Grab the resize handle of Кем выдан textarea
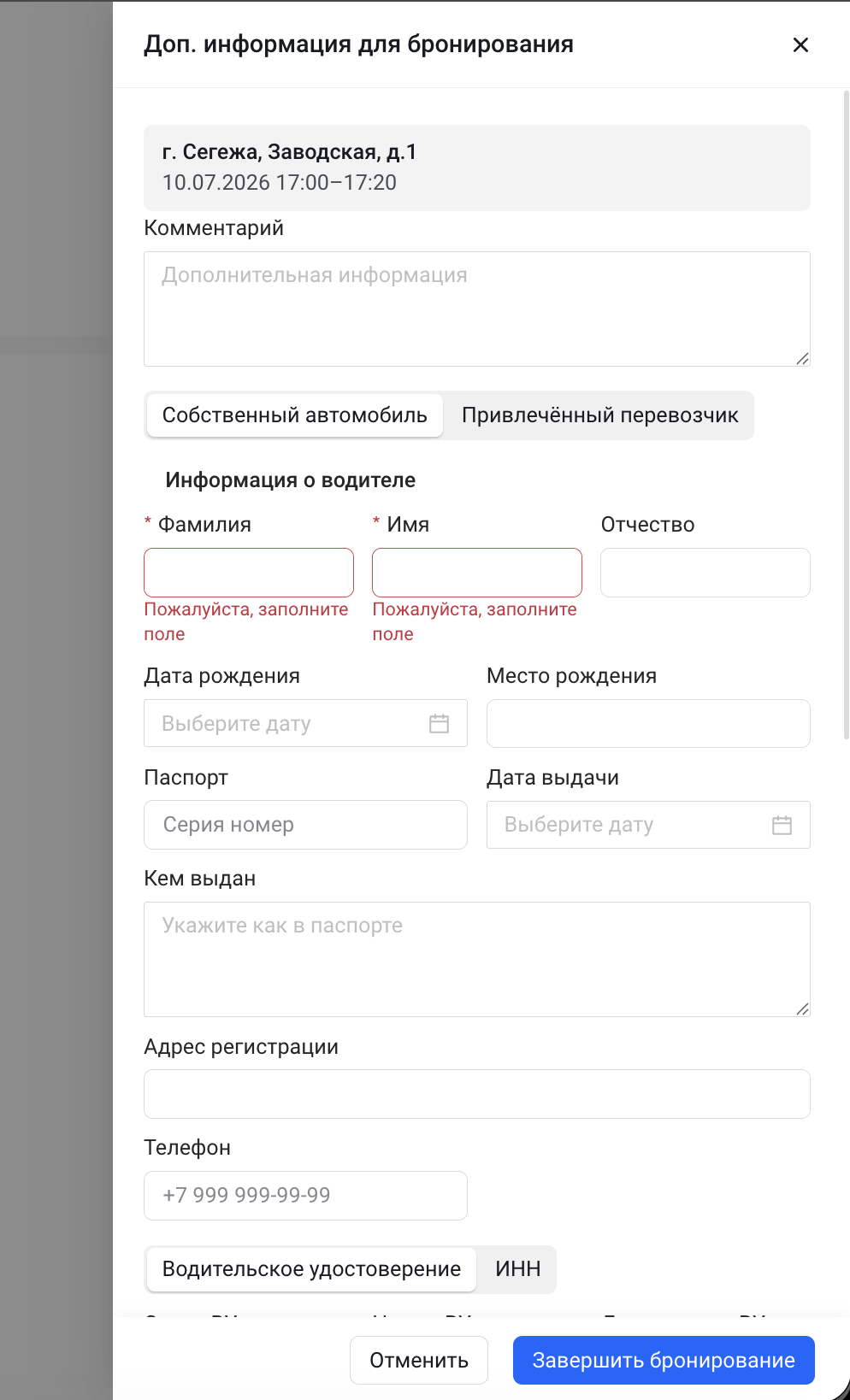The image size is (850, 1400). [x=802, y=1009]
